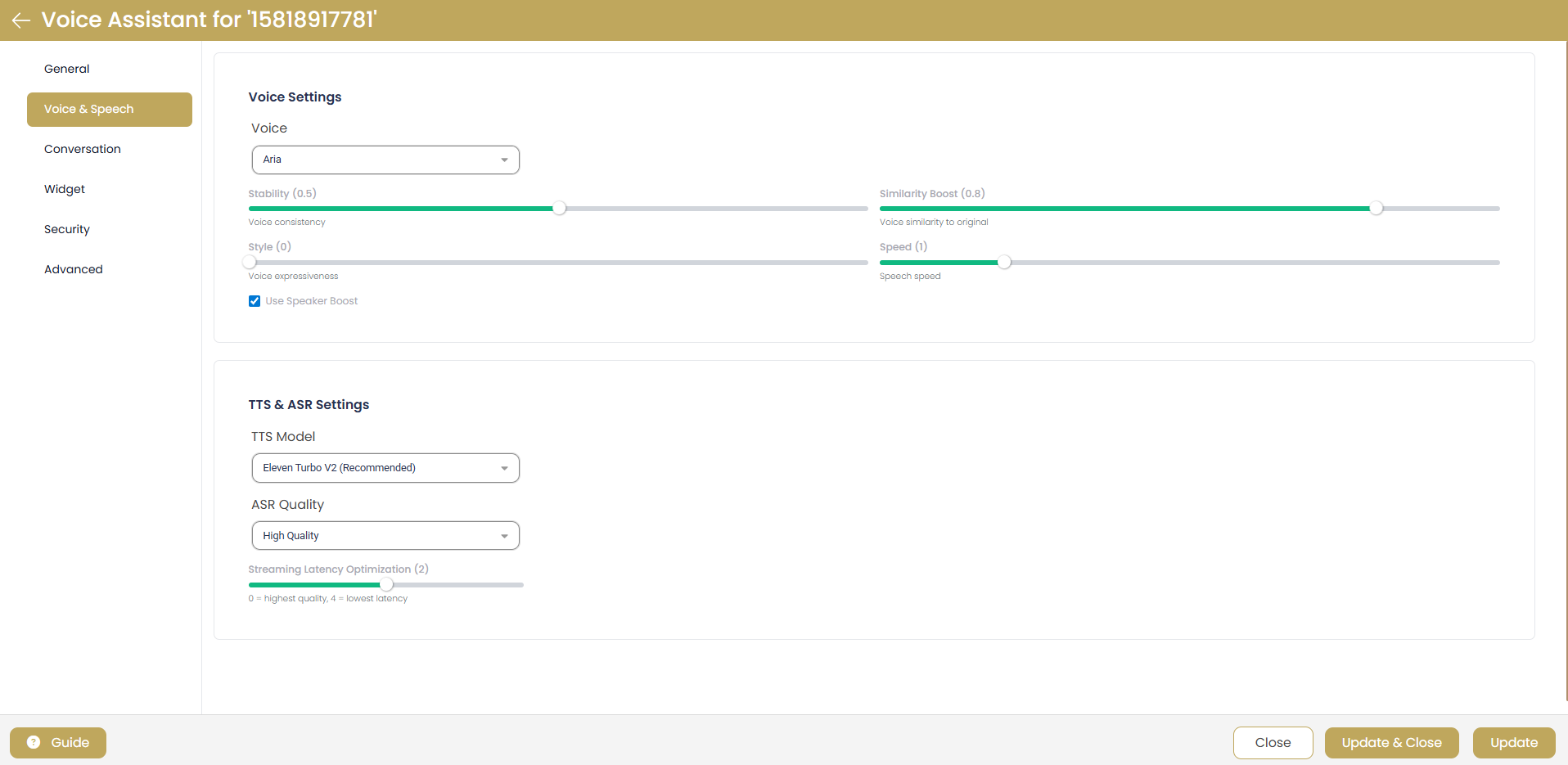
Task: Click the Style expressiveness slider
Action: [249, 262]
